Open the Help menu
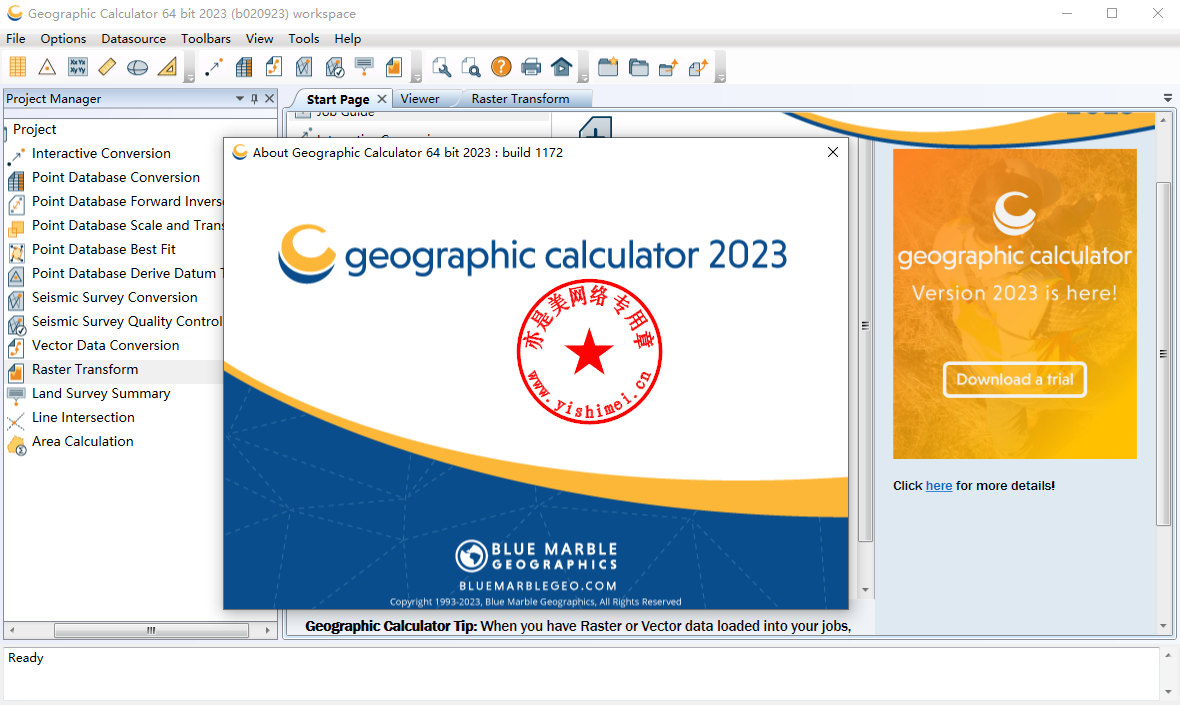Screen dimensions: 1180x705 tap(348, 38)
